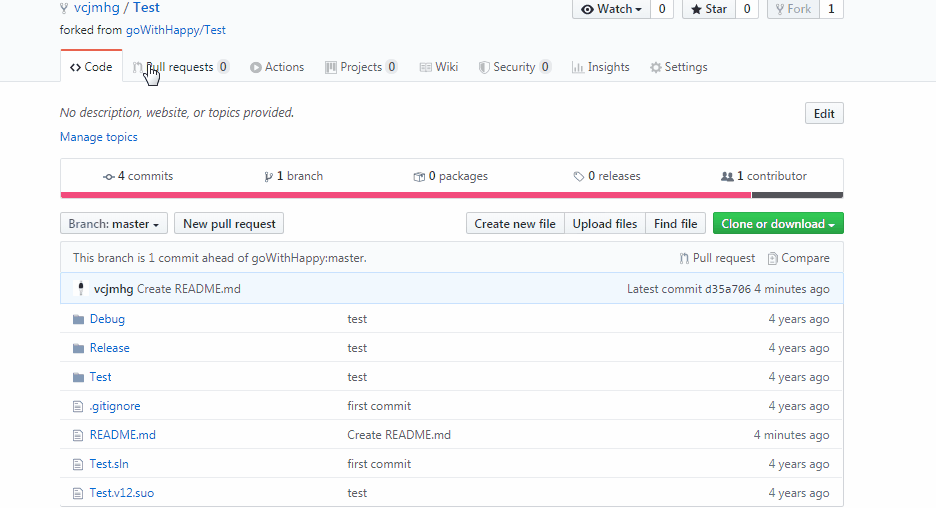The width and height of the screenshot is (936, 508).
Task: Click the Settings tab gear icon
Action: coord(655,67)
